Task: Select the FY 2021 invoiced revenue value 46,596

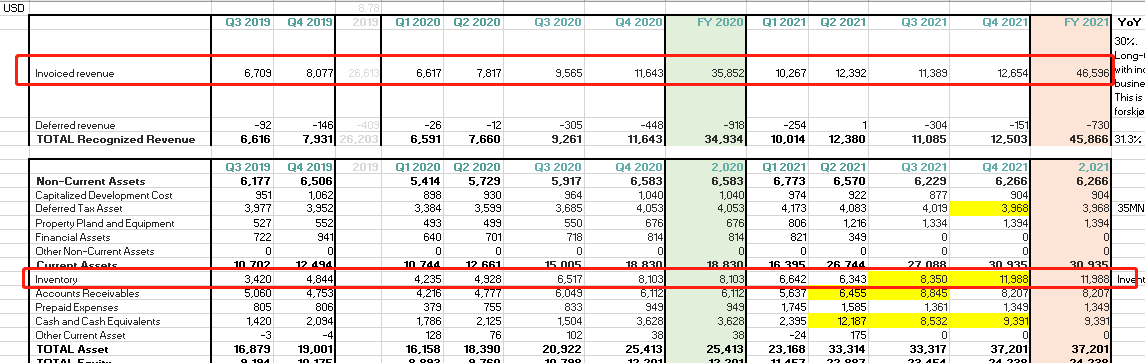Action: tap(1071, 74)
